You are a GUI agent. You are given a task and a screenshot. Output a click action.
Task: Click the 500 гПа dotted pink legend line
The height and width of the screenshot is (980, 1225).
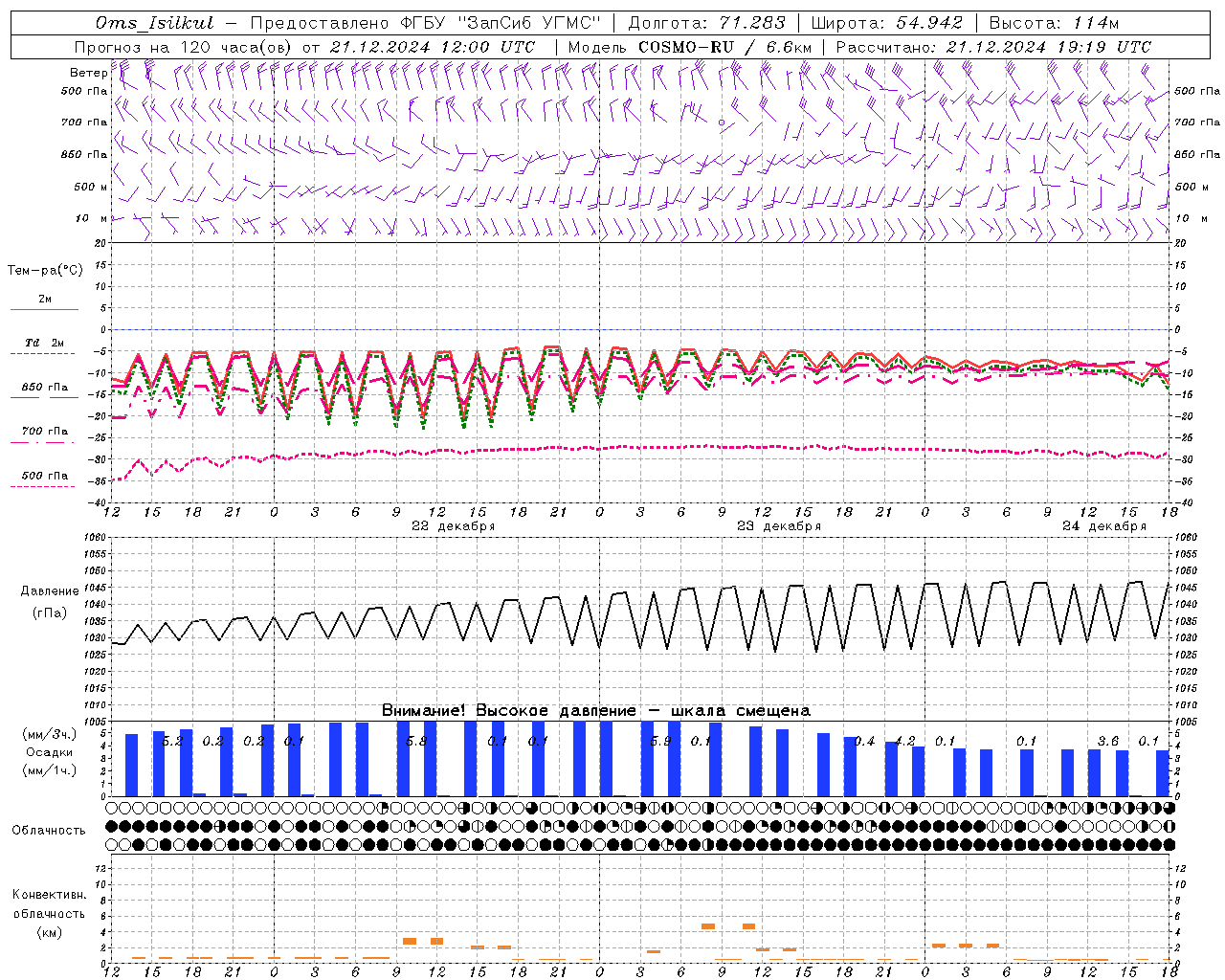(x=42, y=486)
